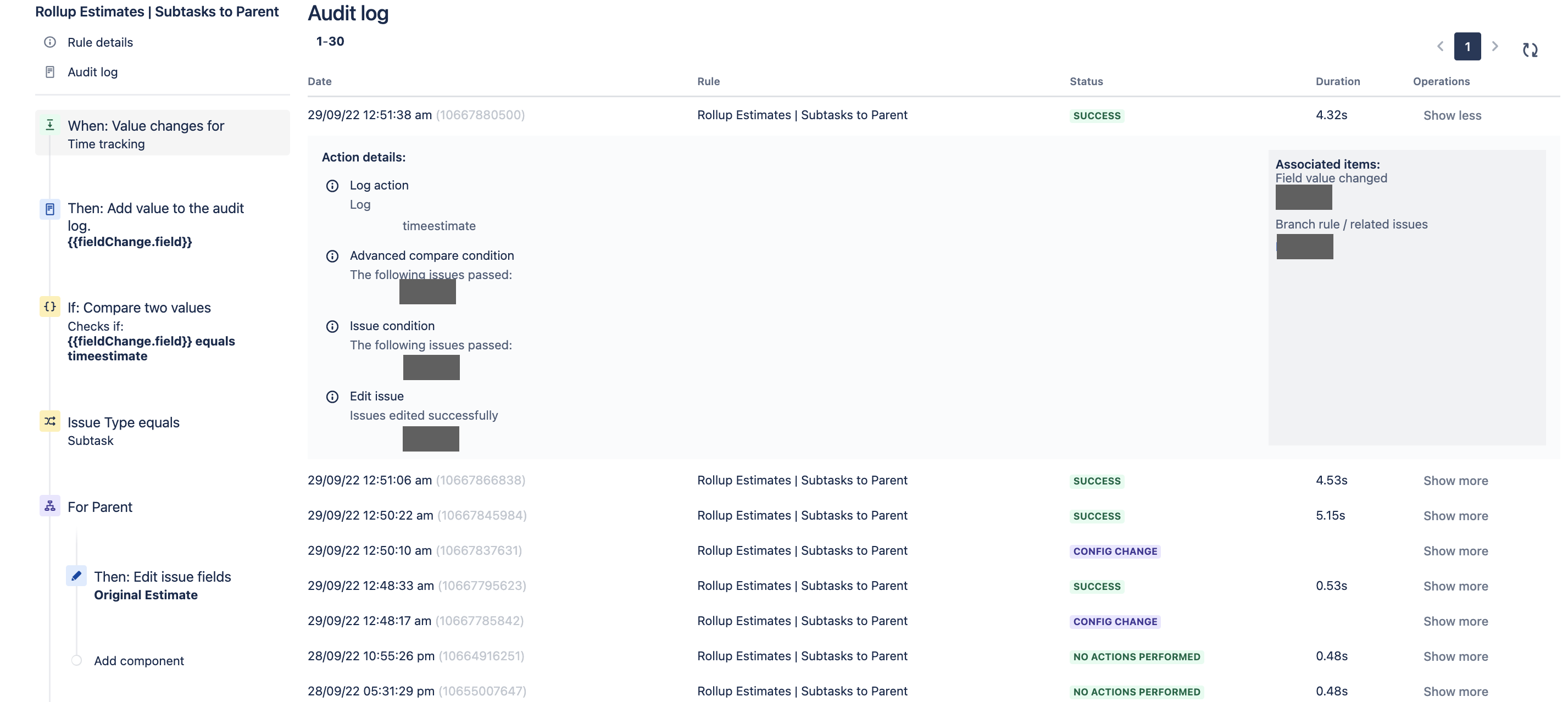The width and height of the screenshot is (1568, 702).
Task: Switch to the Audit log section
Action: coord(92,71)
